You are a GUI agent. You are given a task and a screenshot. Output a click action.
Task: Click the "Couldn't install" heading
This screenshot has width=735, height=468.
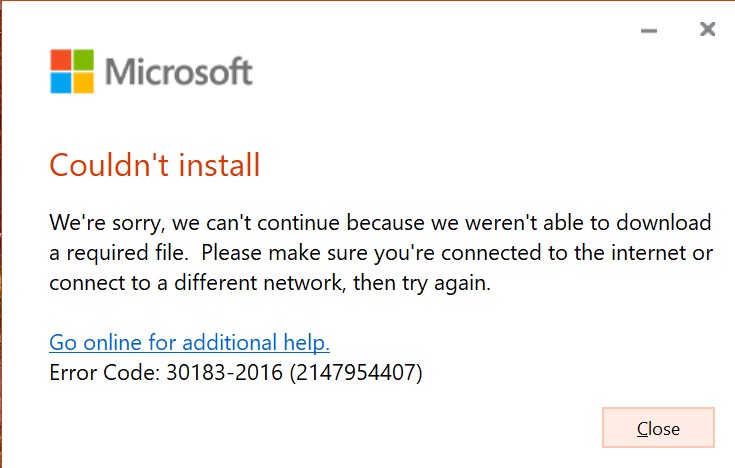(155, 165)
